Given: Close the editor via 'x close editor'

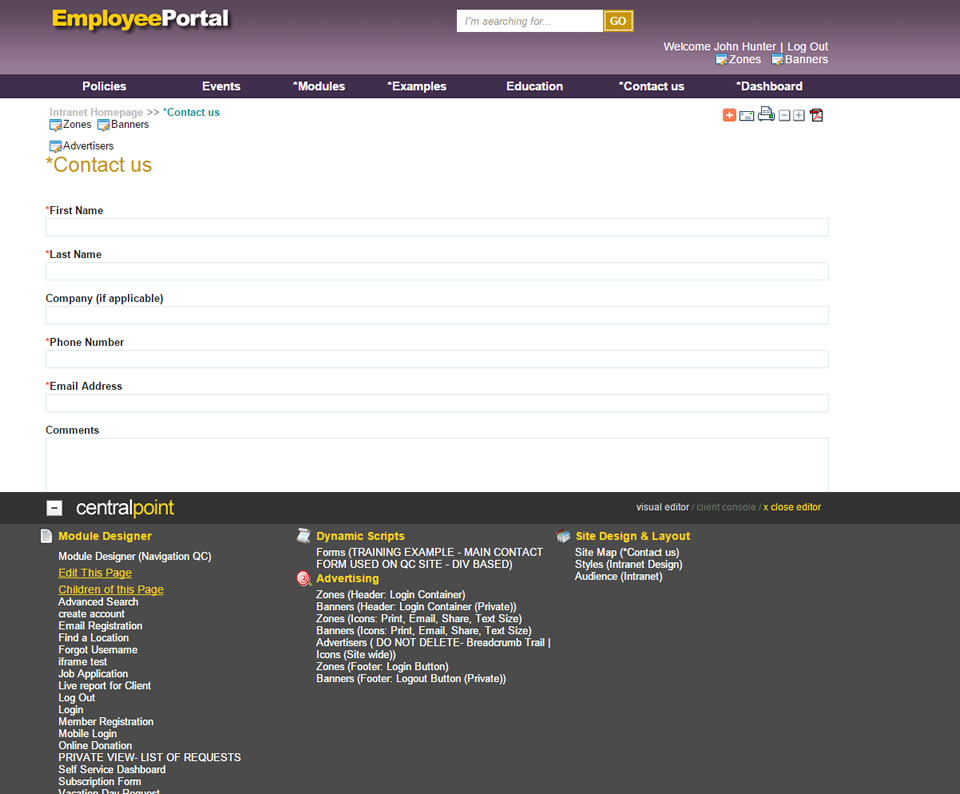Looking at the screenshot, I should click(x=792, y=507).
